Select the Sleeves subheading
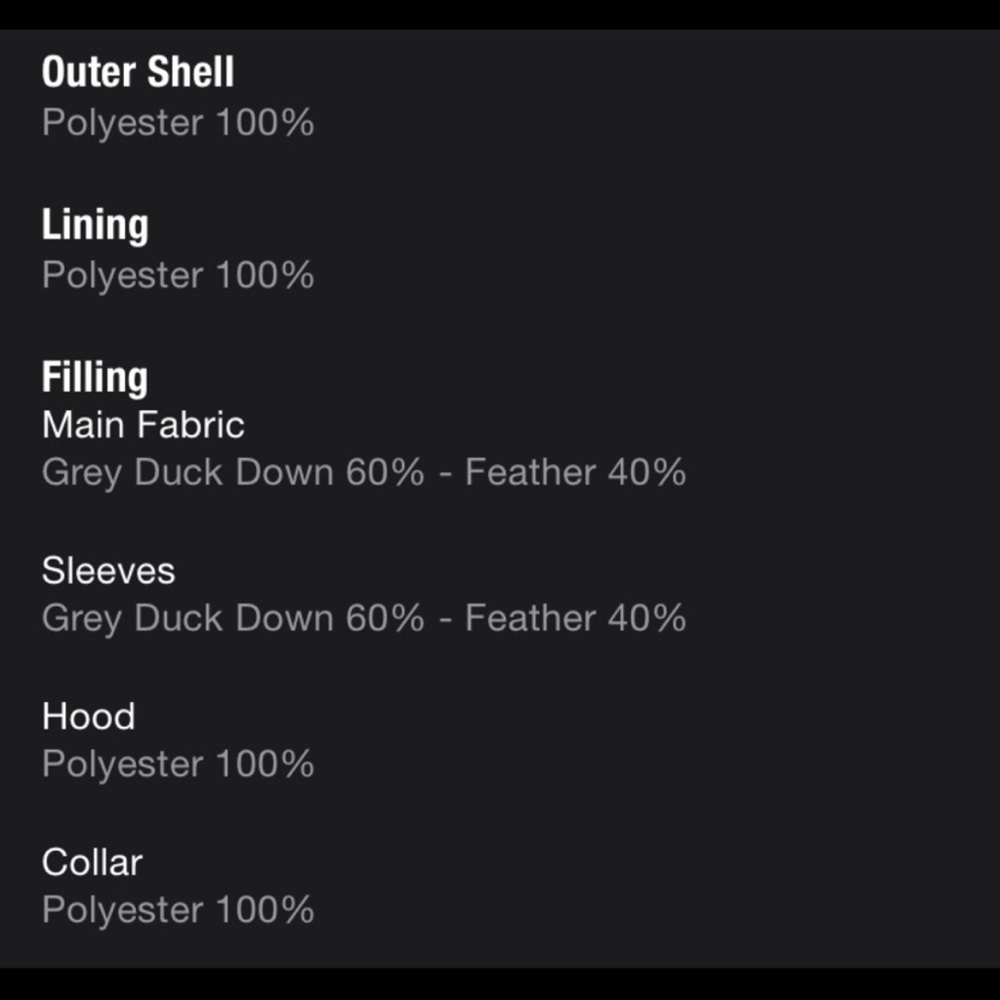 [x=108, y=571]
